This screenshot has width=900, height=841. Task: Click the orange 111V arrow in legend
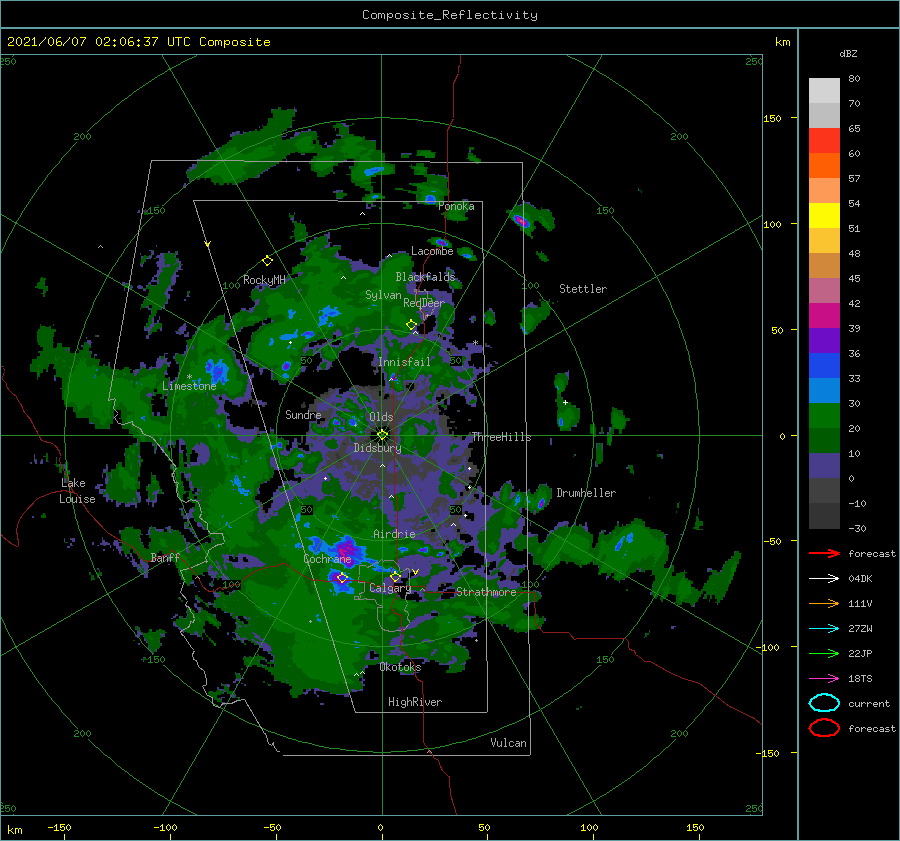click(x=824, y=603)
